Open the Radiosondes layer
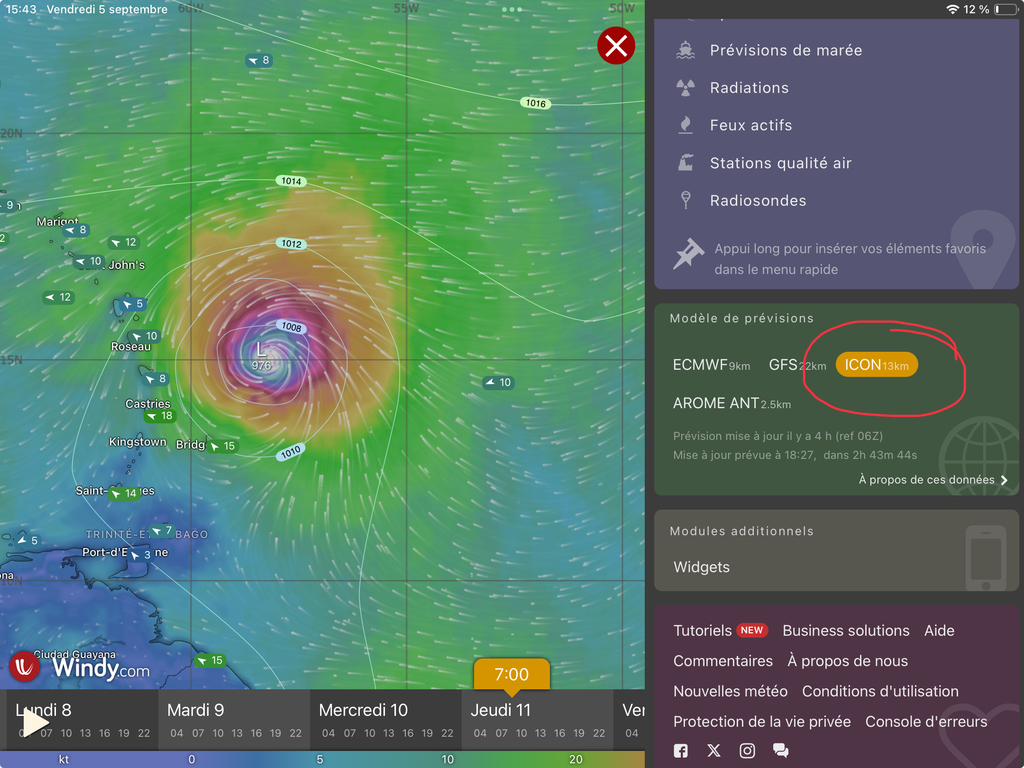 (x=758, y=200)
